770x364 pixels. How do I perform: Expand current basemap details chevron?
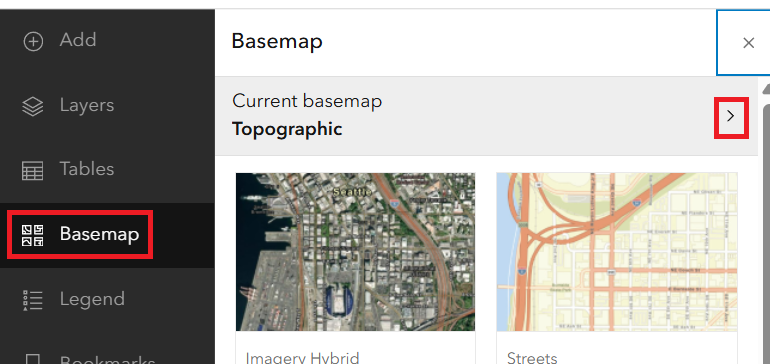point(731,116)
